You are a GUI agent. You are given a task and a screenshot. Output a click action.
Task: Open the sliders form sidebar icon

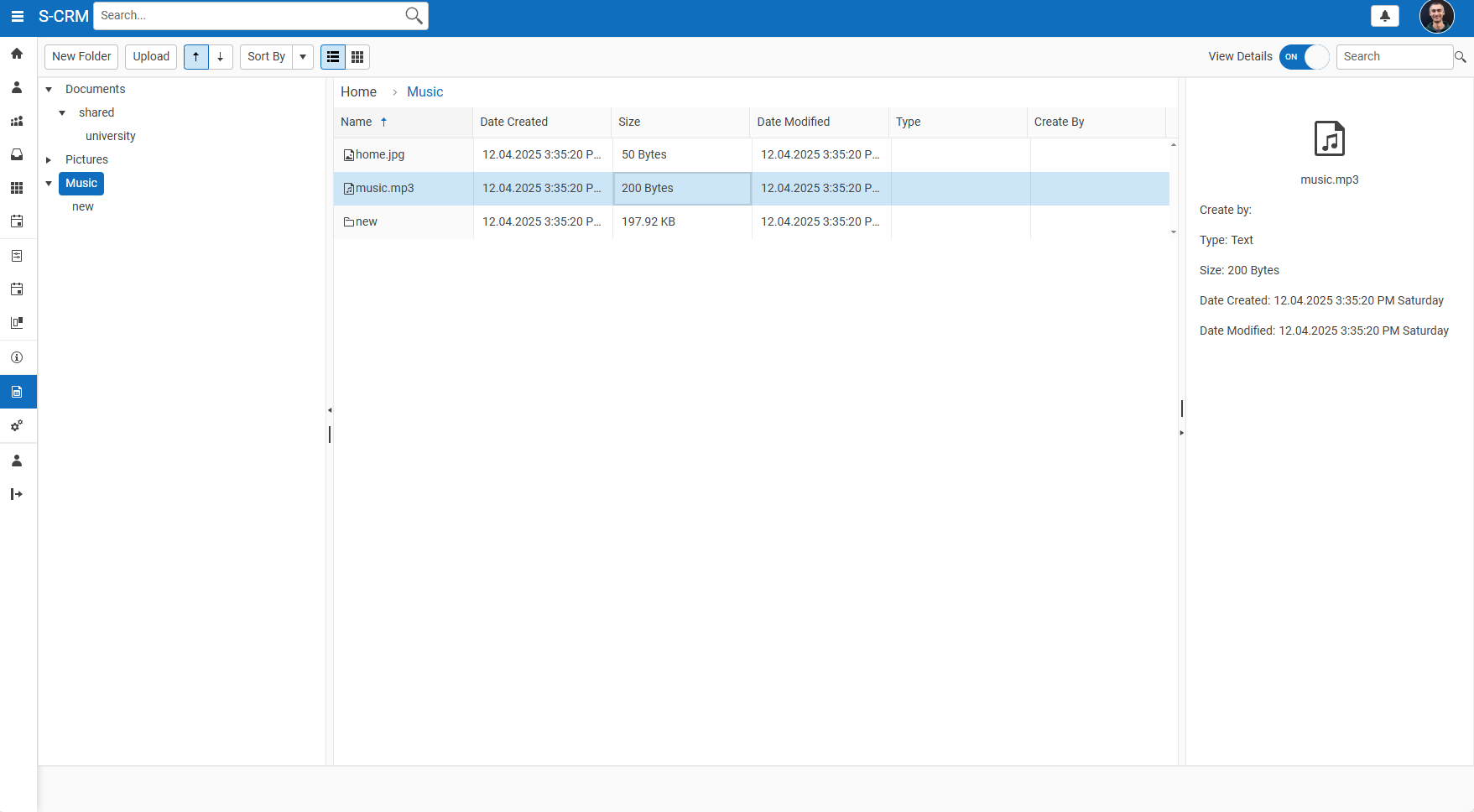point(17,256)
